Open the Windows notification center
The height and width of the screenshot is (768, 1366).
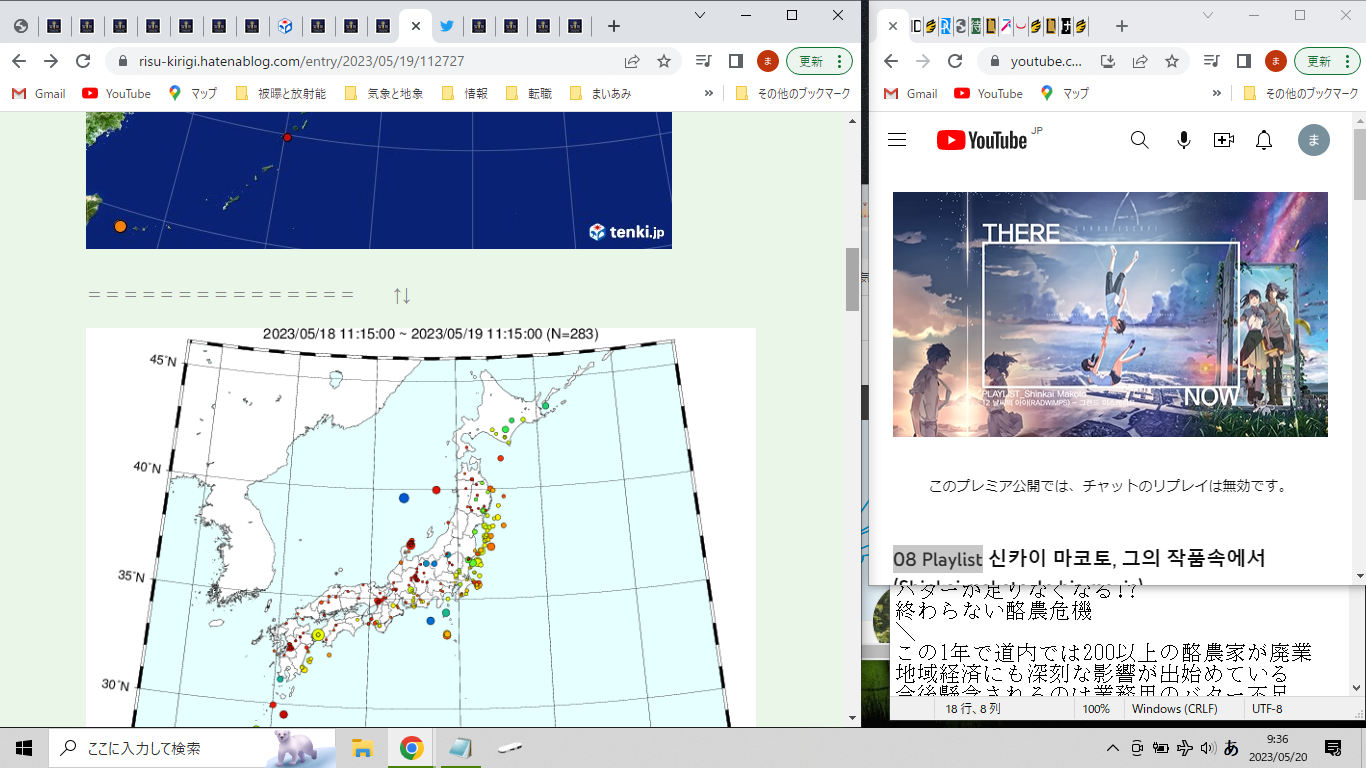tap(1333, 748)
